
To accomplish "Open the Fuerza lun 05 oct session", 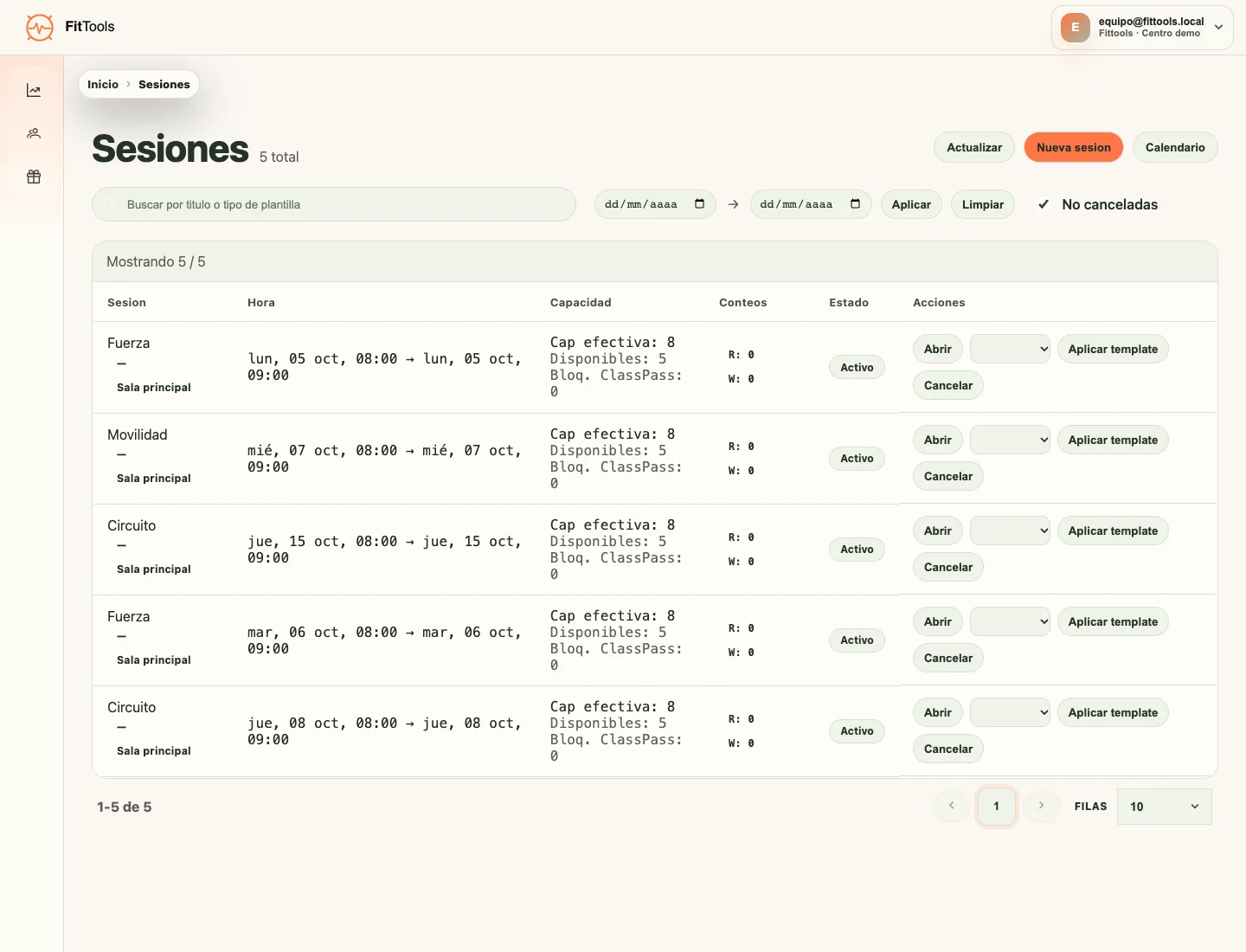I will tap(938, 349).
